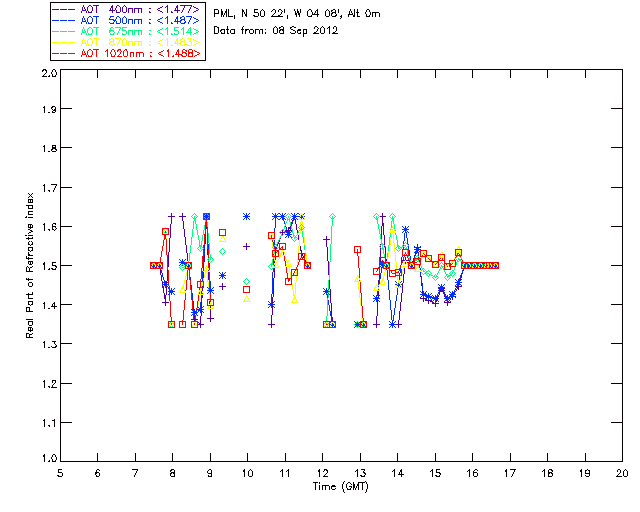Click the y-axis tick label "1.3"

coord(49,344)
